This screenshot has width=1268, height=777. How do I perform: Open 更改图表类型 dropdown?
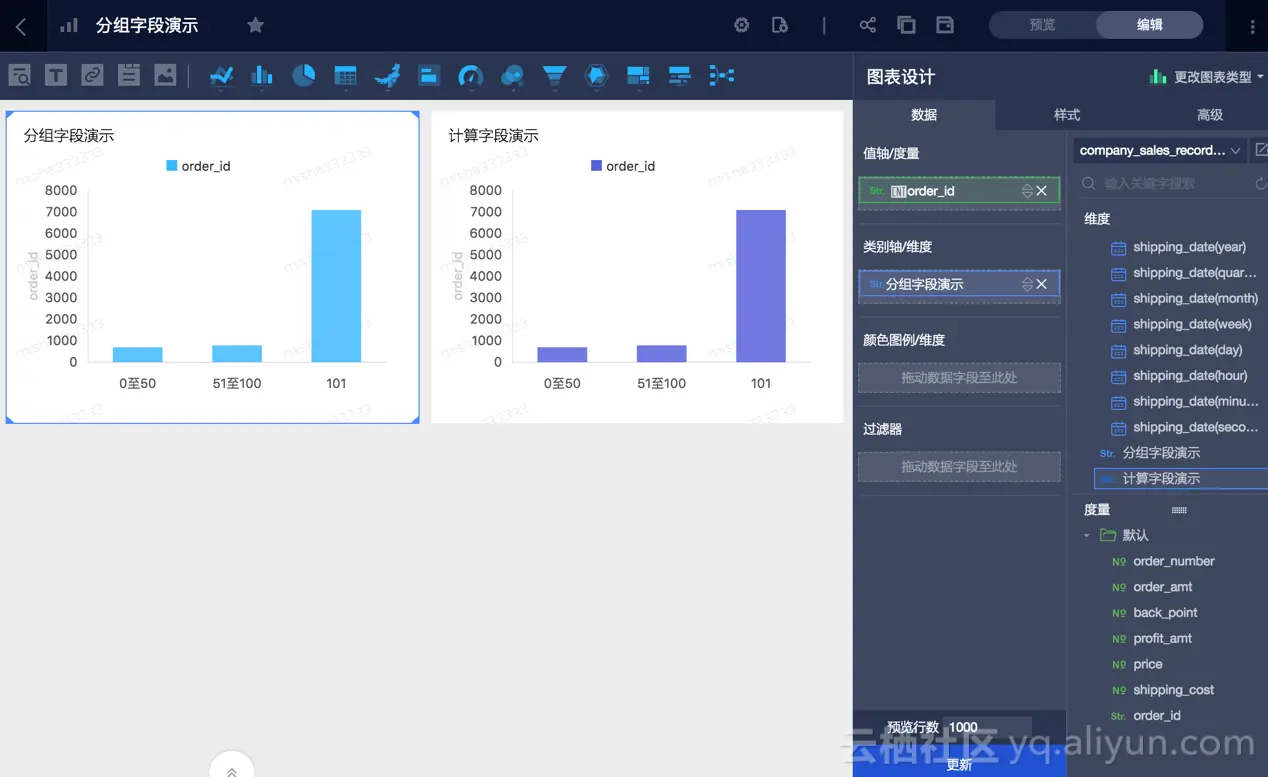[1207, 77]
